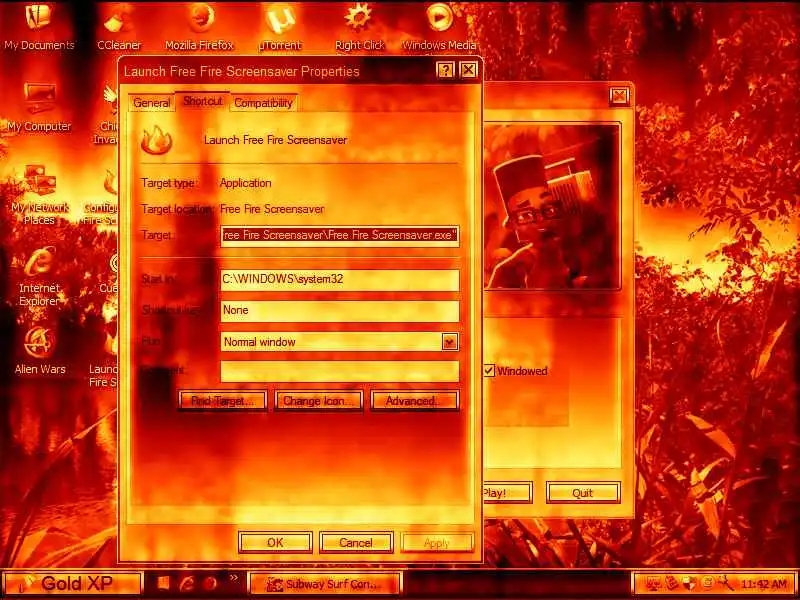The image size is (800, 600).
Task: Click Quit in the Subway Surf window
Action: 583,493
